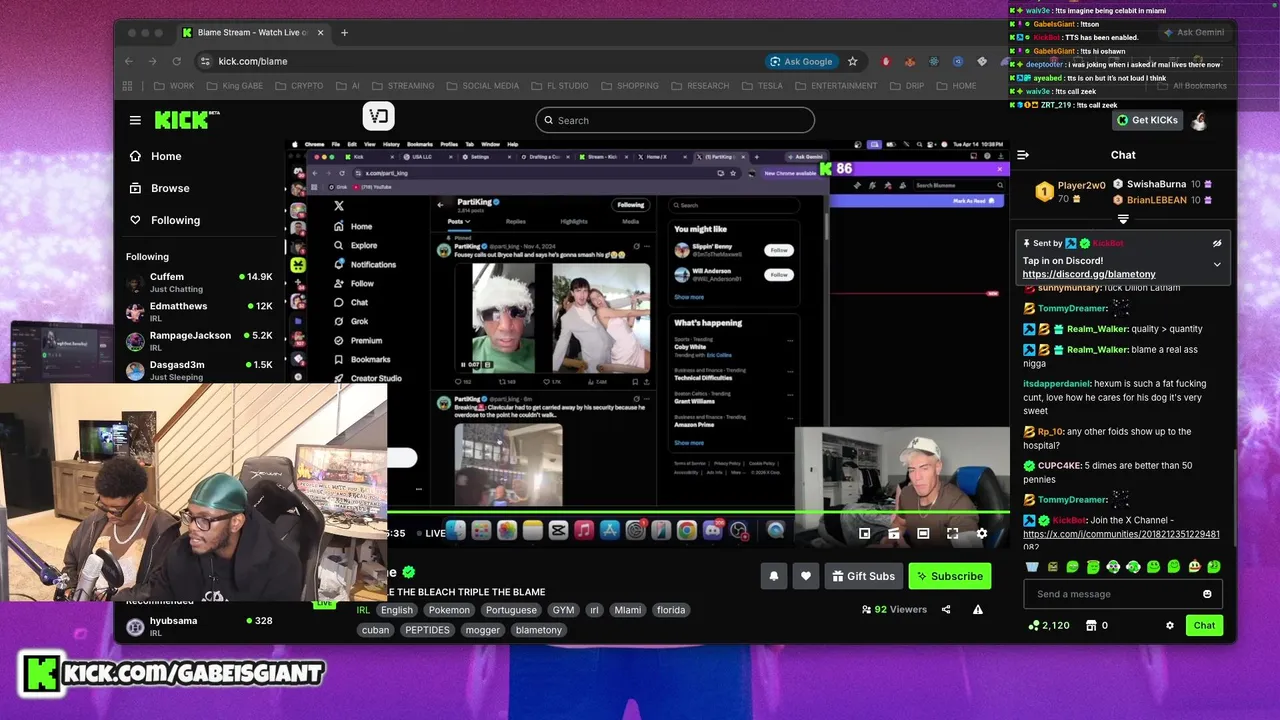Image resolution: width=1280 pixels, height=720 pixels.
Task: Follow the channel with heart button
Action: pos(806,576)
